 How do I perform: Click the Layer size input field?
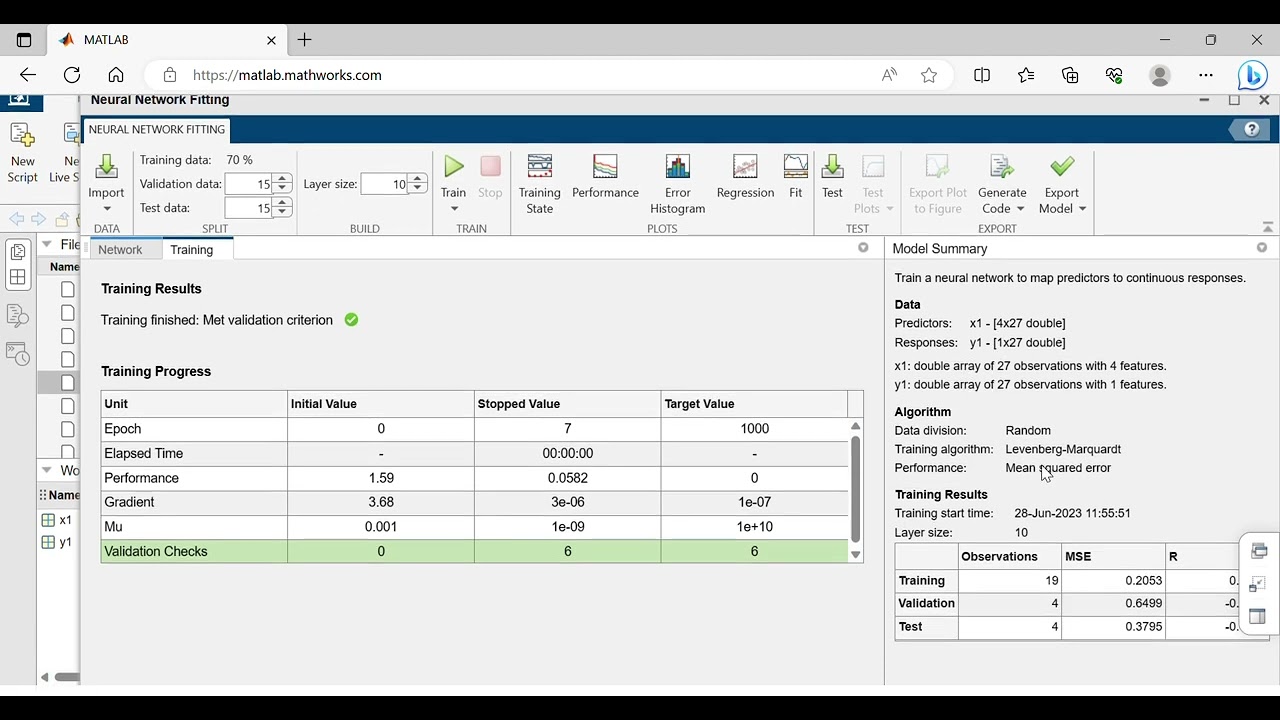click(x=385, y=184)
